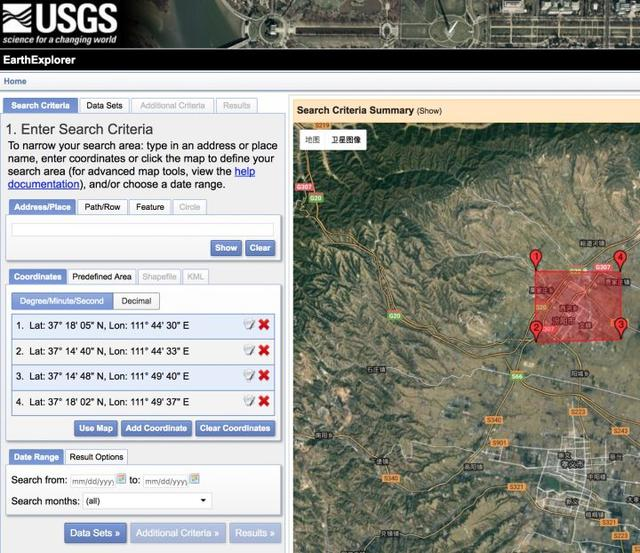Edit coordinate 2 pencil icon
The image size is (640, 553).
249,350
